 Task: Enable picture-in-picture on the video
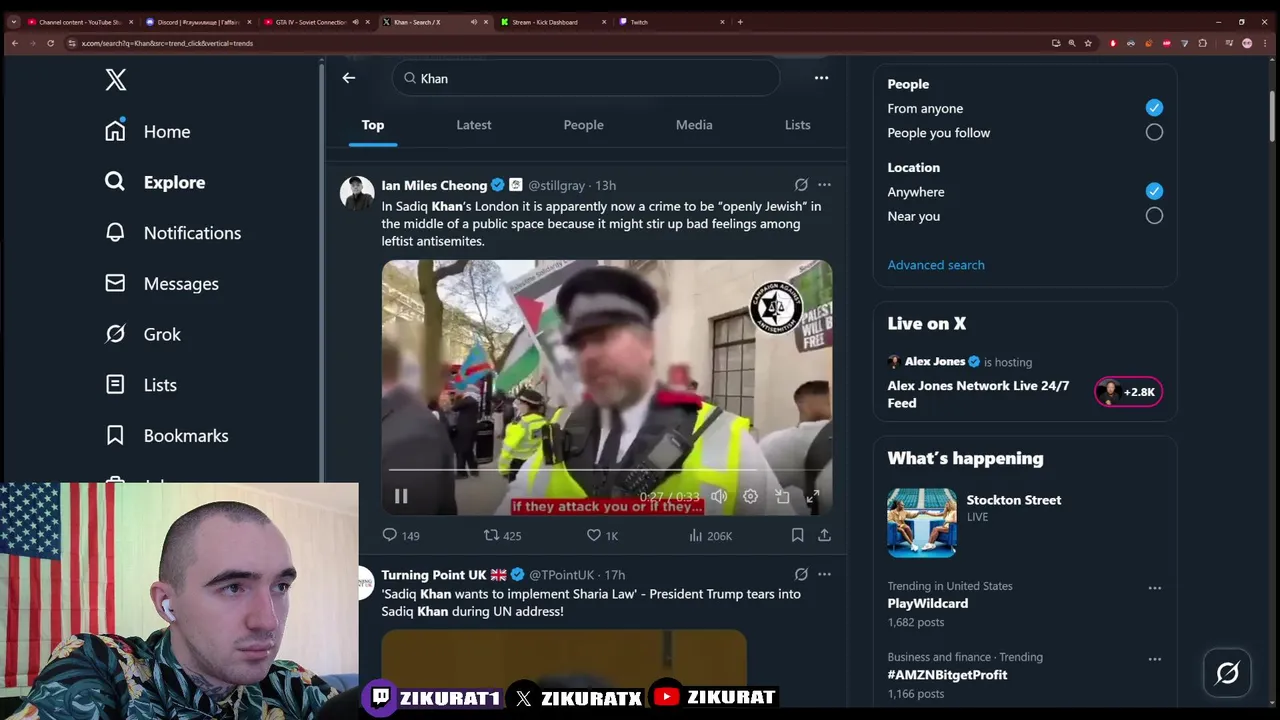pos(782,496)
